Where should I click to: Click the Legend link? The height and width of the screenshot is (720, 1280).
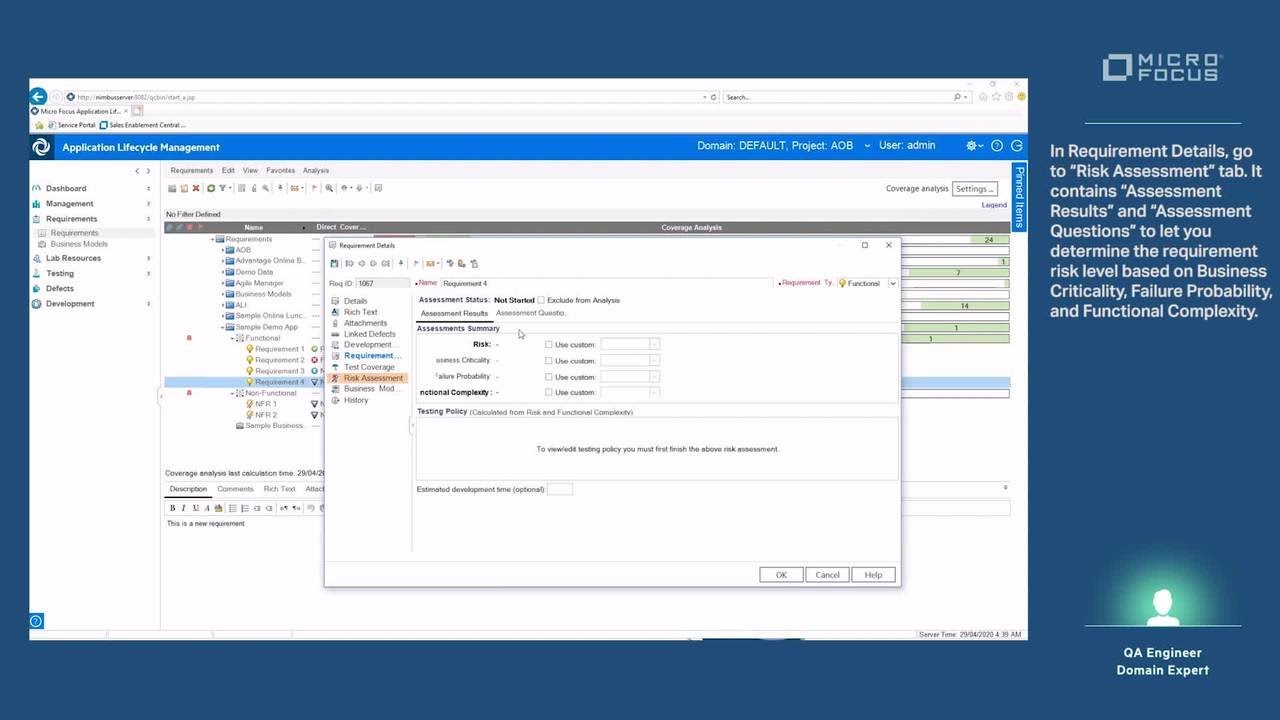994,205
